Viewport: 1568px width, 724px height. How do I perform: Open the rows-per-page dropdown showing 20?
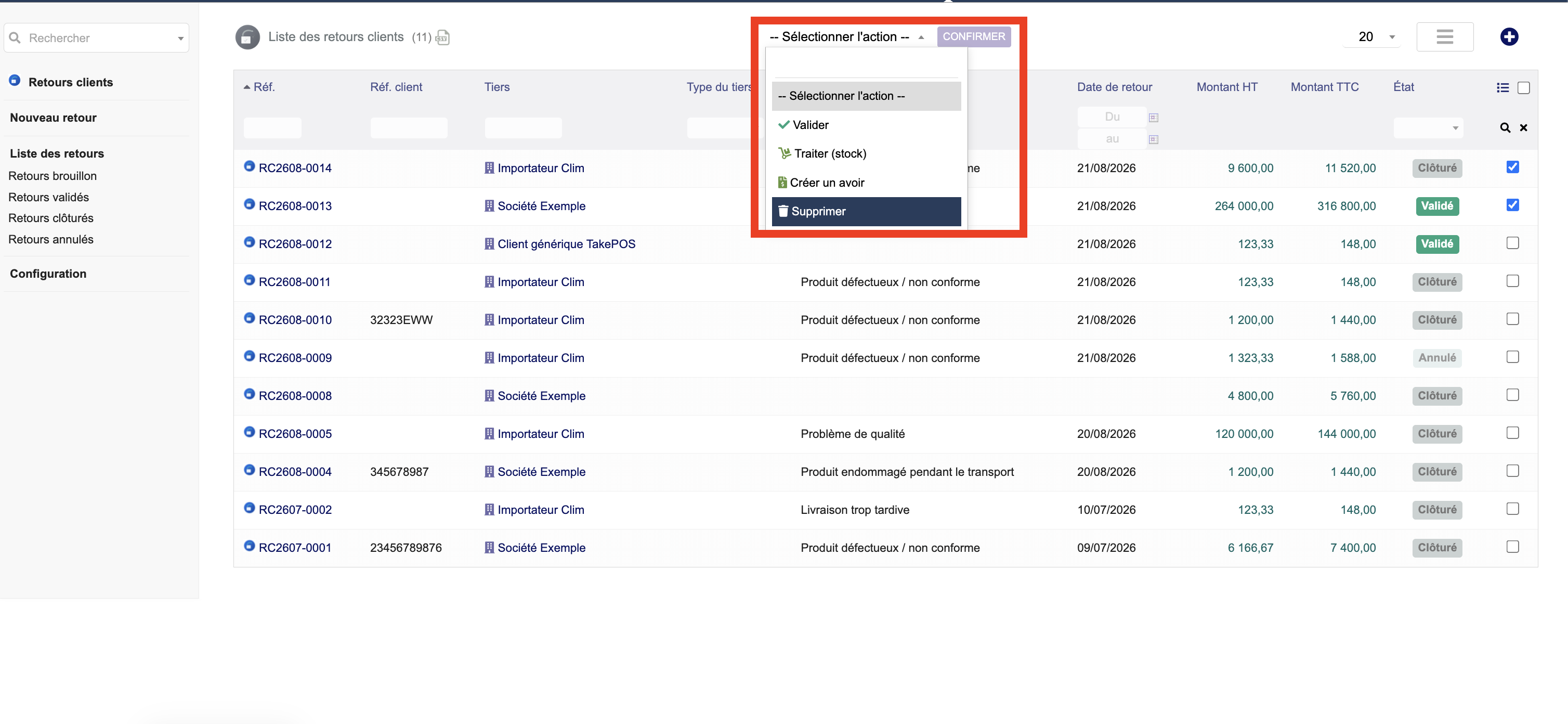coord(1373,36)
